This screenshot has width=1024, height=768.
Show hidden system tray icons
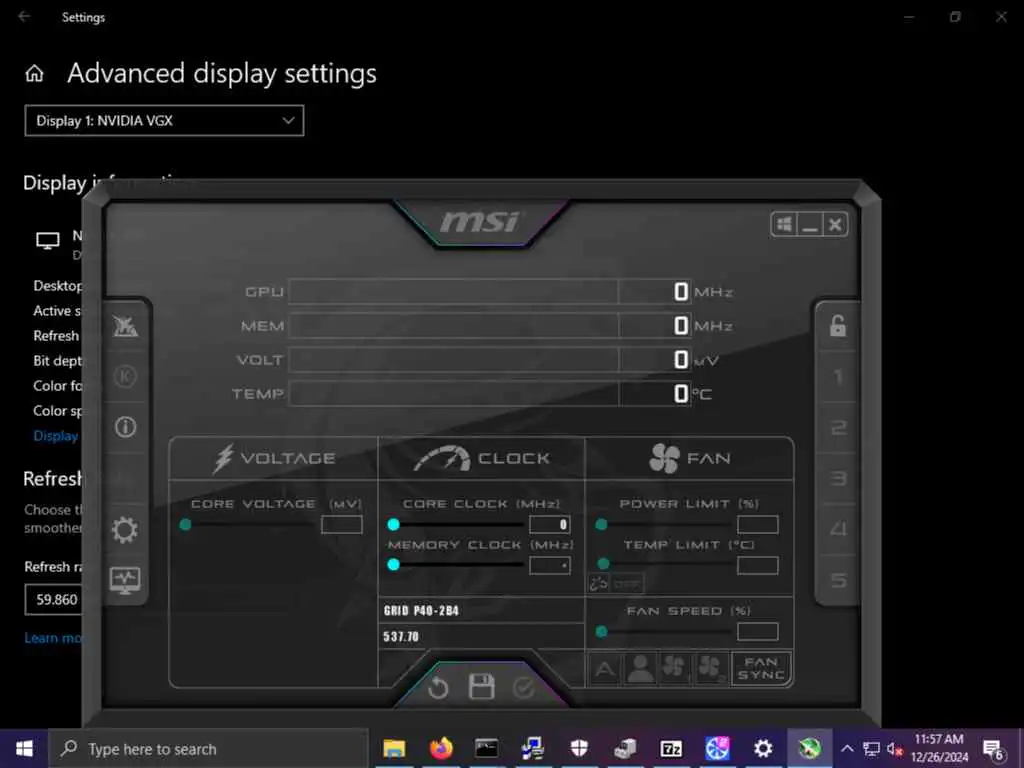click(847, 748)
